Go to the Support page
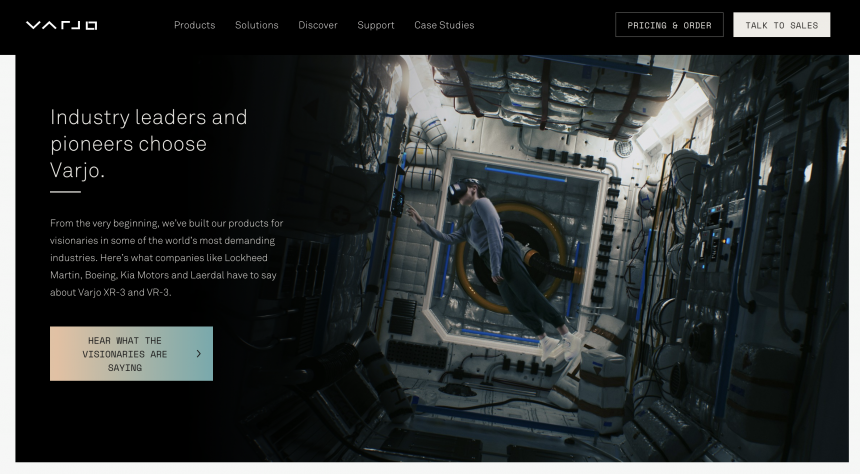This screenshot has width=860, height=474. (376, 25)
